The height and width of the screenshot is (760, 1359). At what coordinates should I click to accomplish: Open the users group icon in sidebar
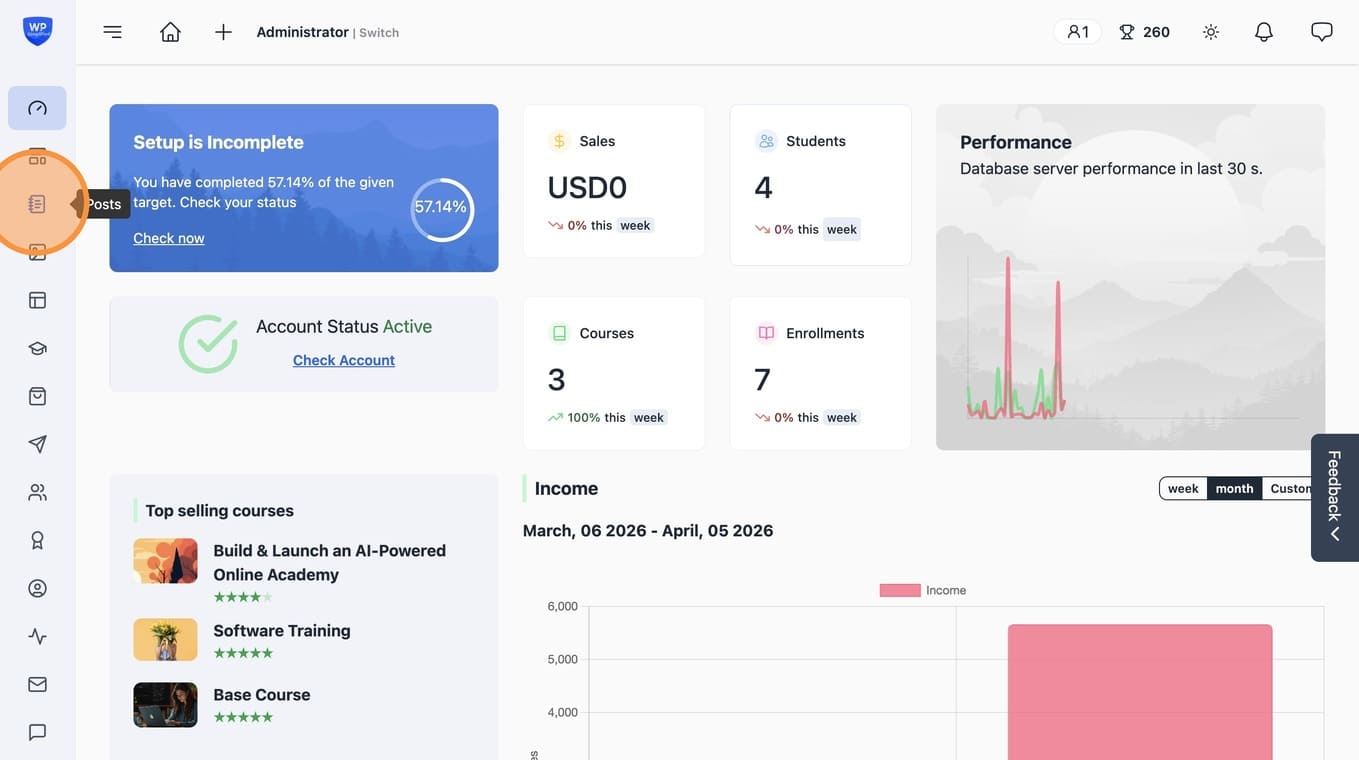point(37,492)
